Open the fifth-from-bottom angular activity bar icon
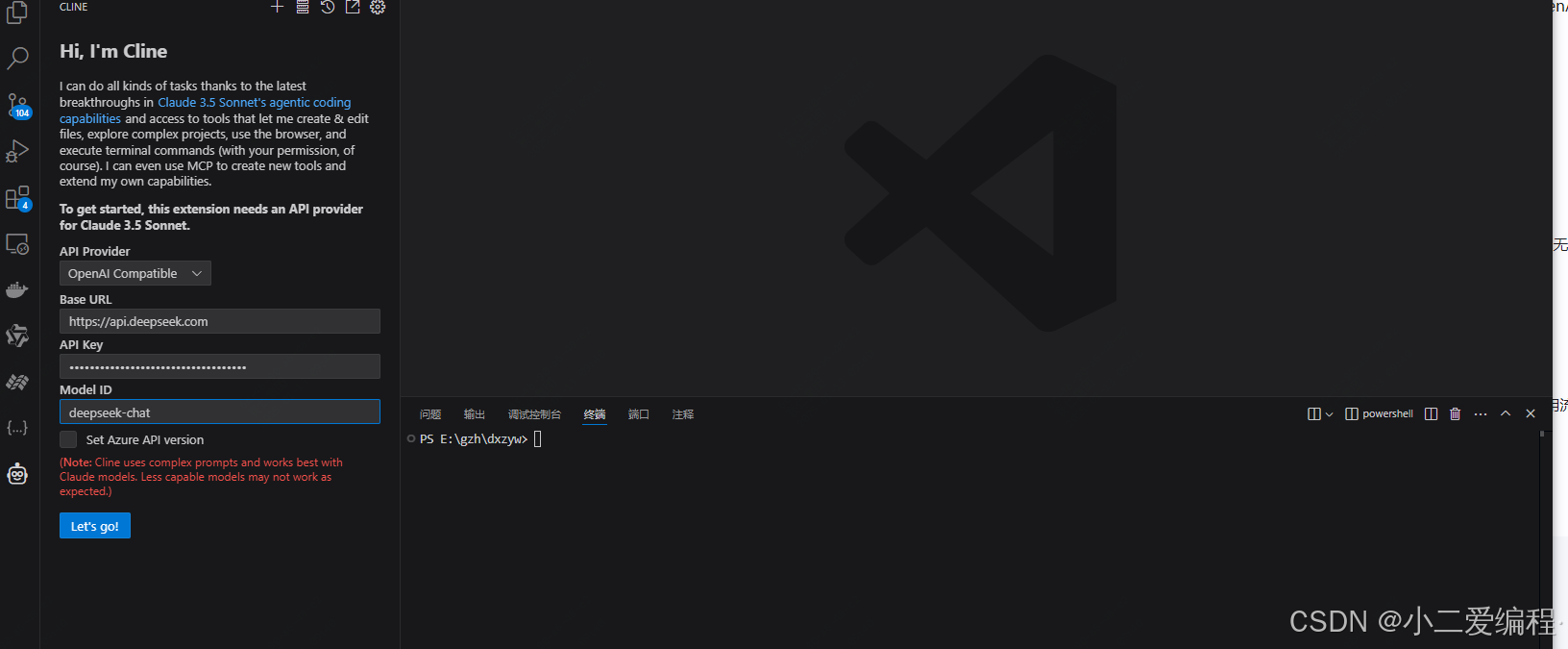Screen dimensions: 1568x649 coord(17,336)
